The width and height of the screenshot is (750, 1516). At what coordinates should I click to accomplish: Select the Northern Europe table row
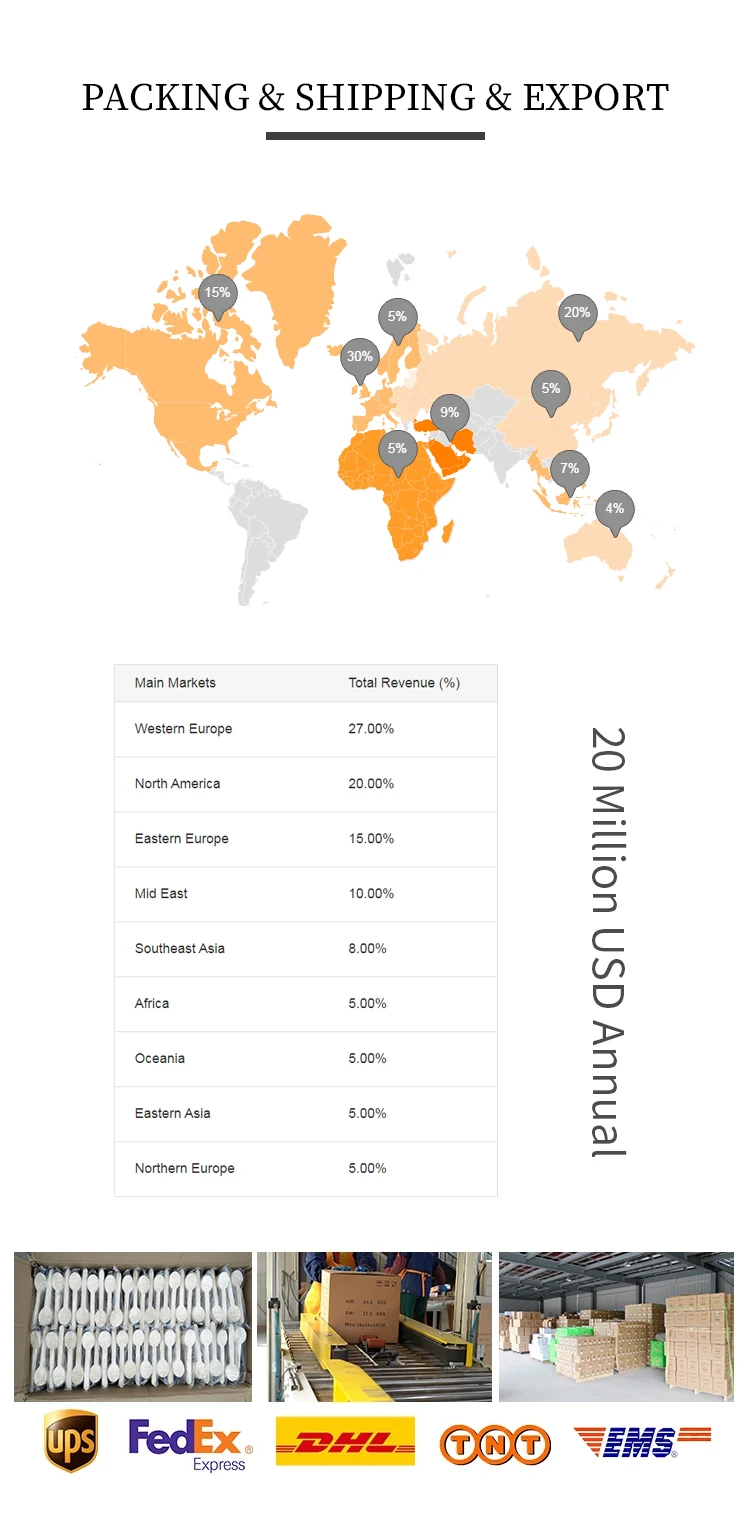[305, 1168]
